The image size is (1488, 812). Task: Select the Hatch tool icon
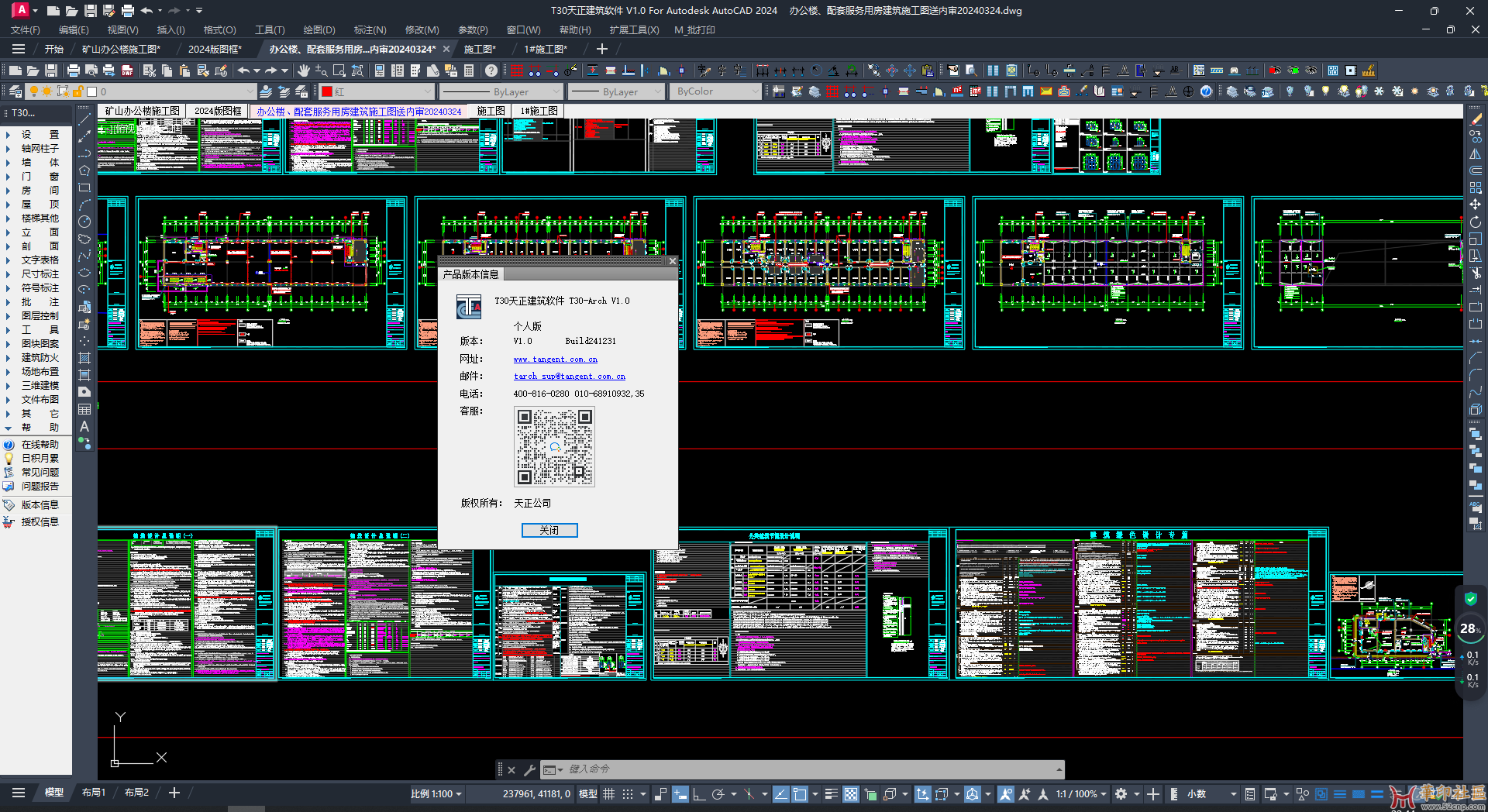coord(84,358)
